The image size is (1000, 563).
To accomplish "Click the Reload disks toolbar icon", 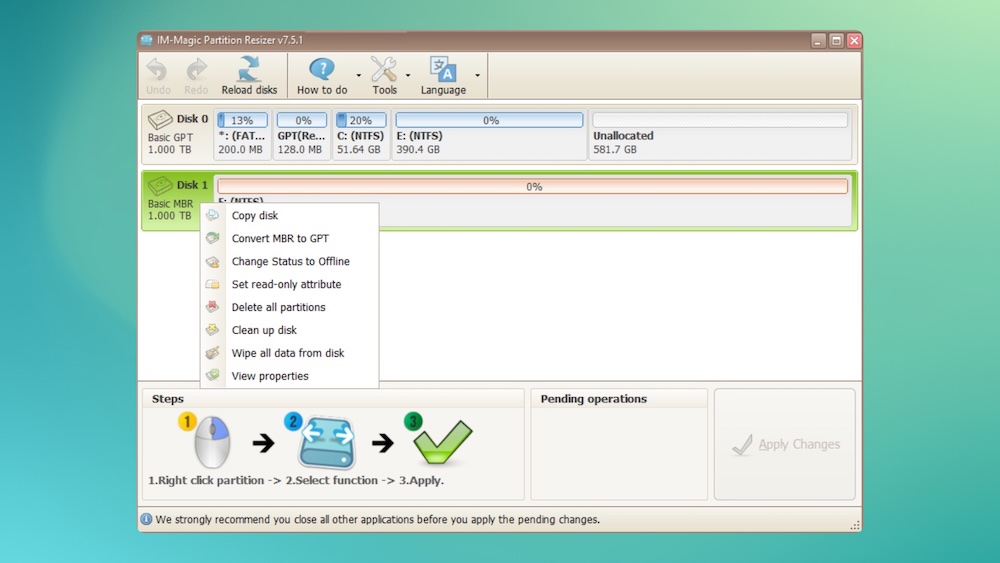I will point(249,69).
